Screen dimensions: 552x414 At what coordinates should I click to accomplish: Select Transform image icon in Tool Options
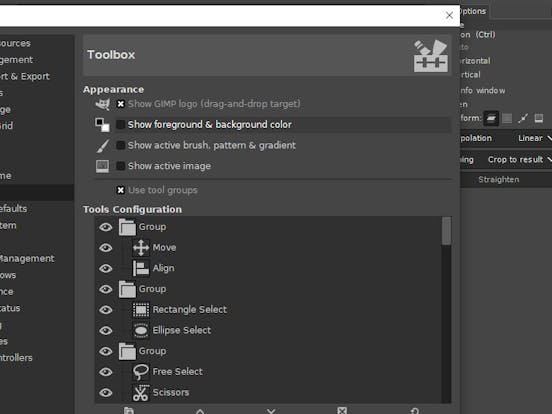pos(539,118)
